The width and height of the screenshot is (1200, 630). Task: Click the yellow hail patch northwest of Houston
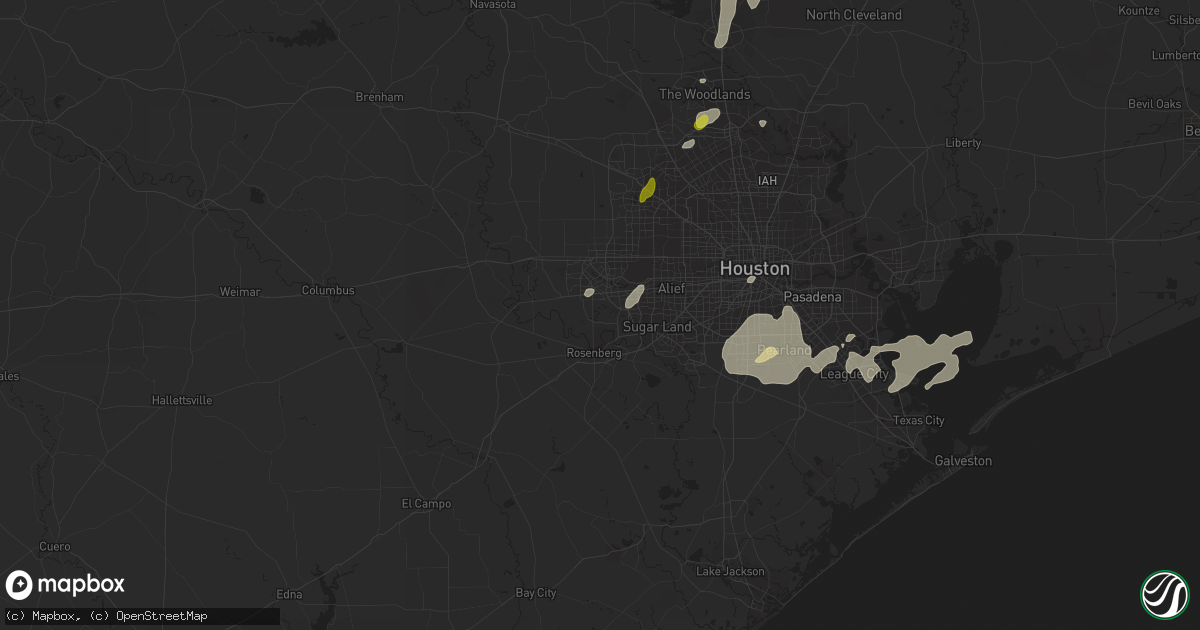[x=648, y=190]
